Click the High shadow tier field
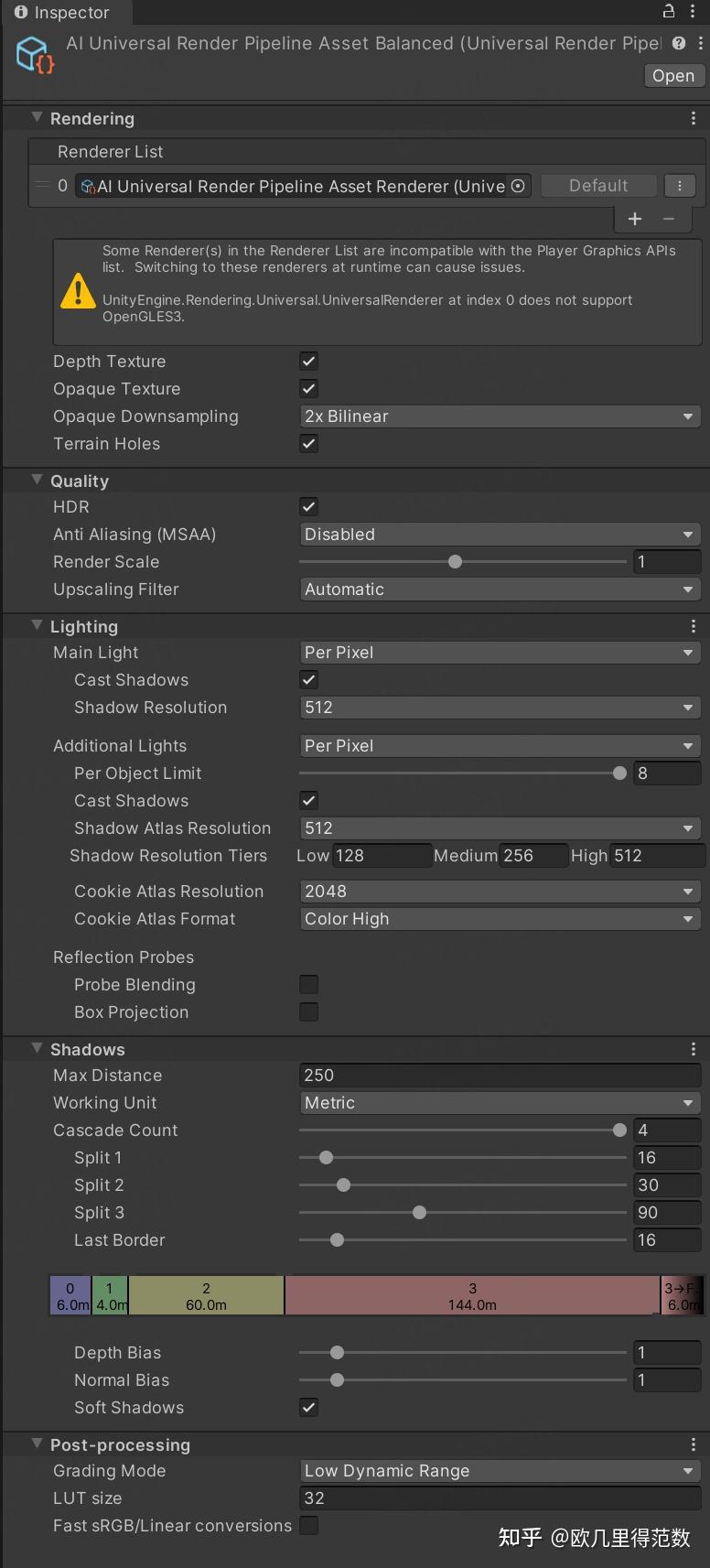Image resolution: width=710 pixels, height=1568 pixels. [x=657, y=856]
